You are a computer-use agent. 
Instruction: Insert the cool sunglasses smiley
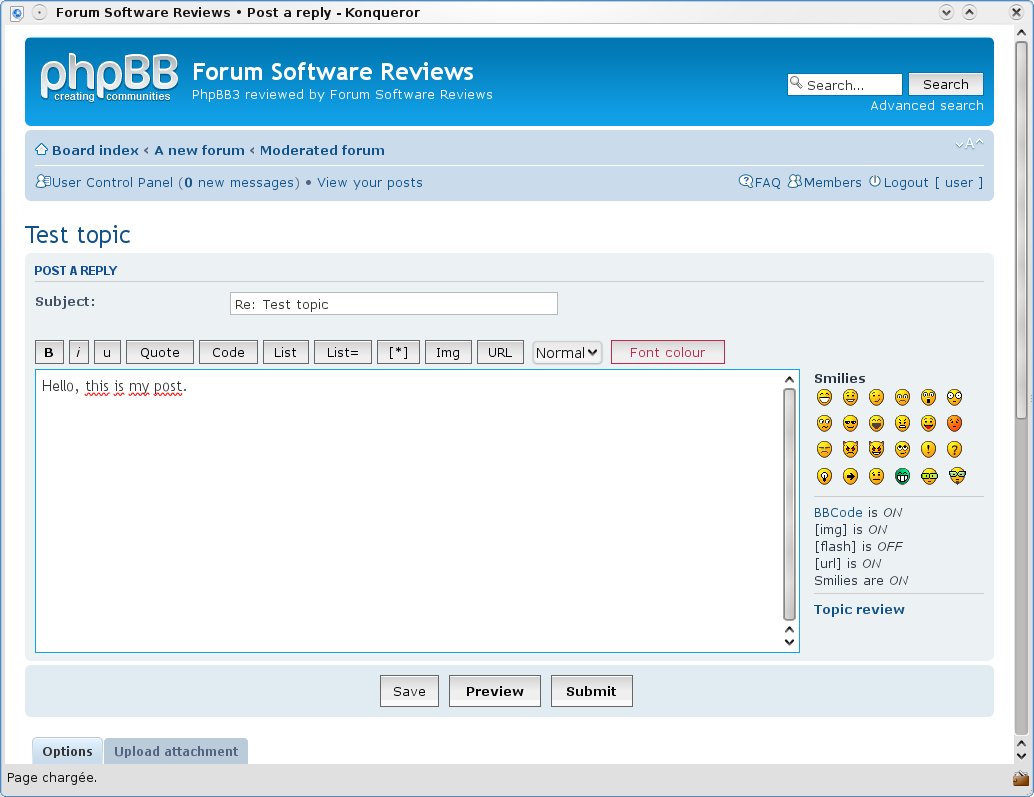pos(850,423)
